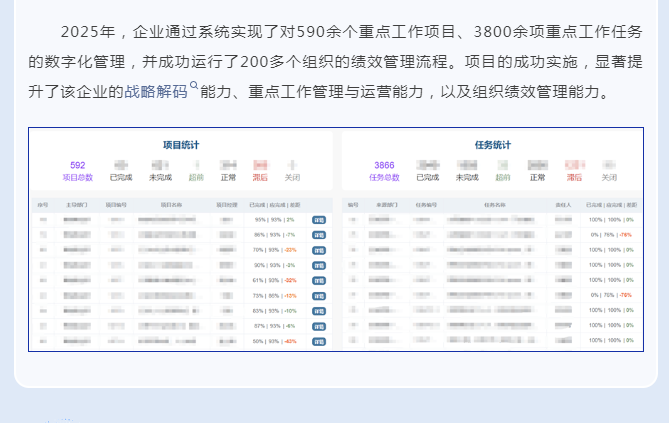The height and width of the screenshot is (423, 669).
Task: Show tasks marked 超前
Action: [502, 176]
